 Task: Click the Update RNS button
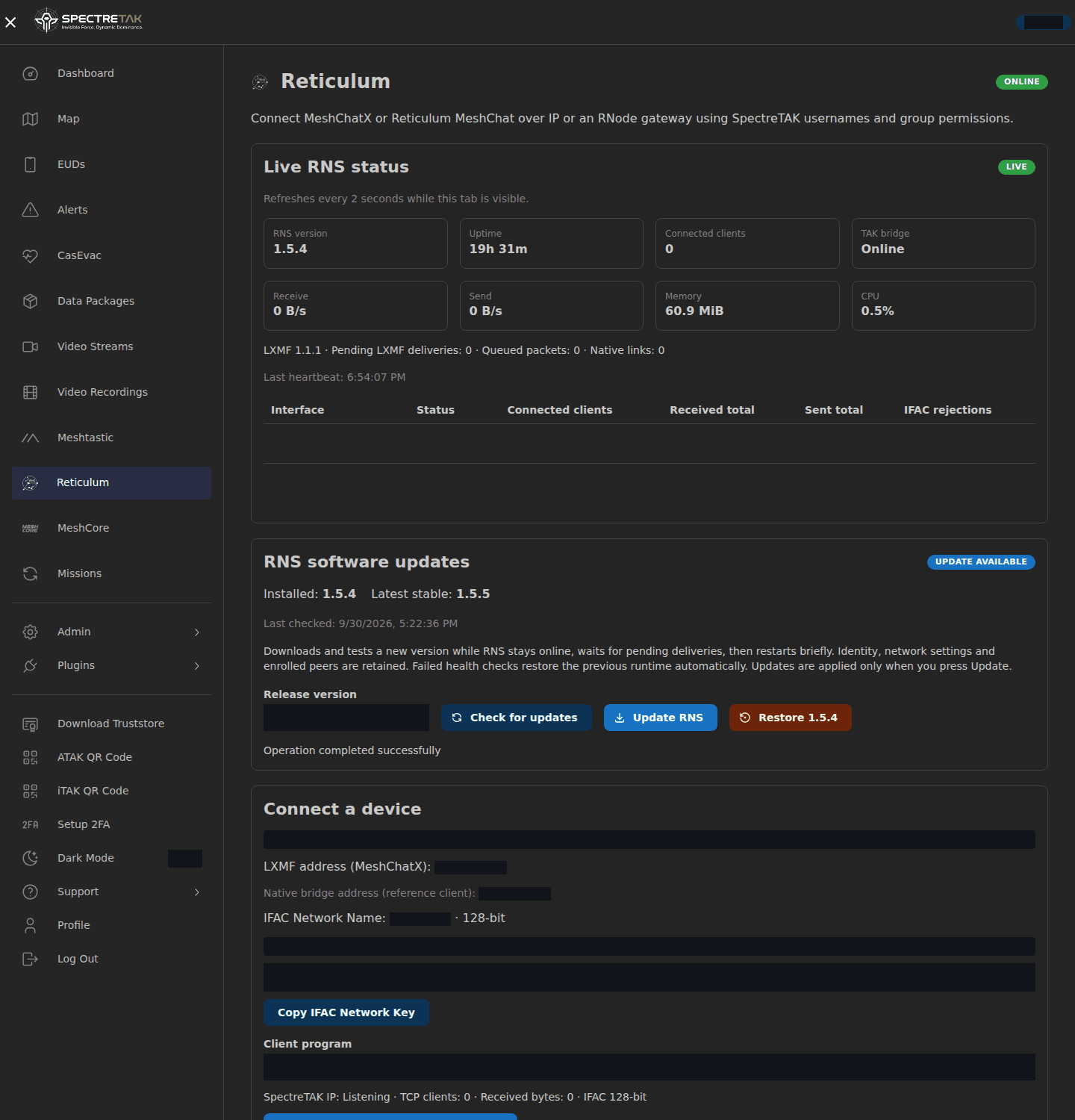point(661,718)
